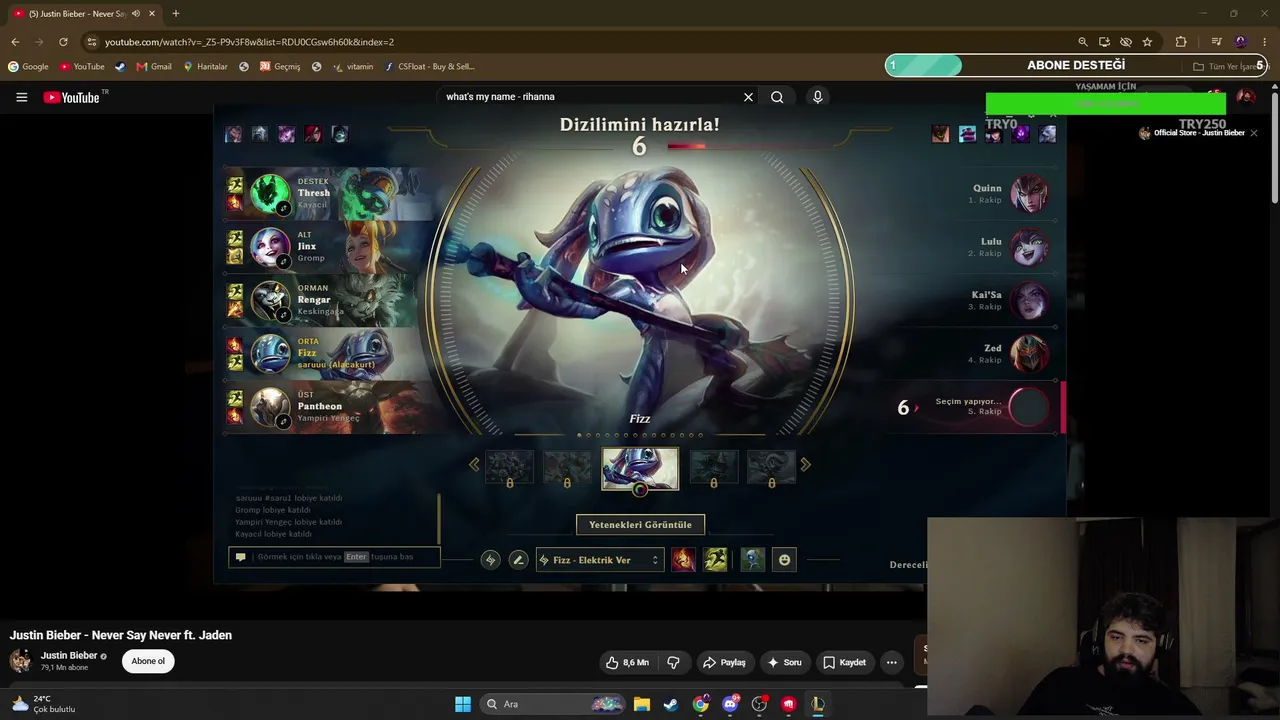Change the Flash summoner spell
1280x720 pixels.
(715, 560)
